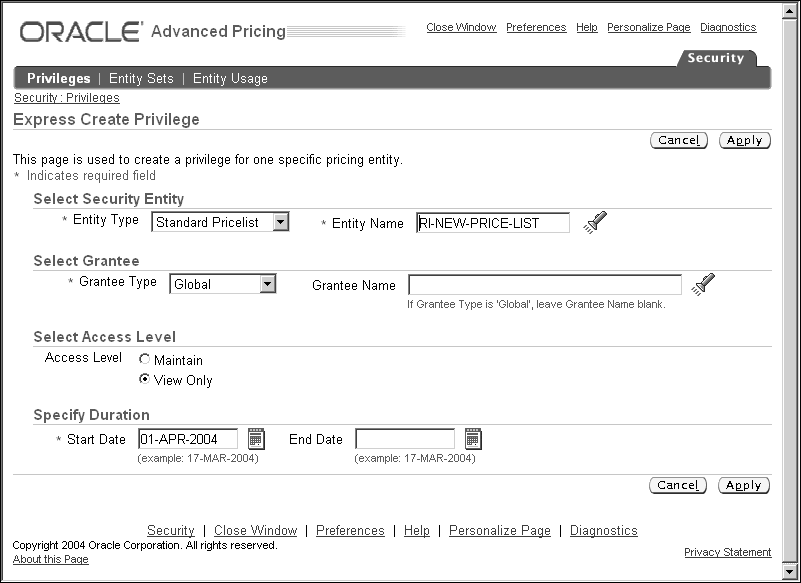Open End Date calendar picker

point(473,439)
